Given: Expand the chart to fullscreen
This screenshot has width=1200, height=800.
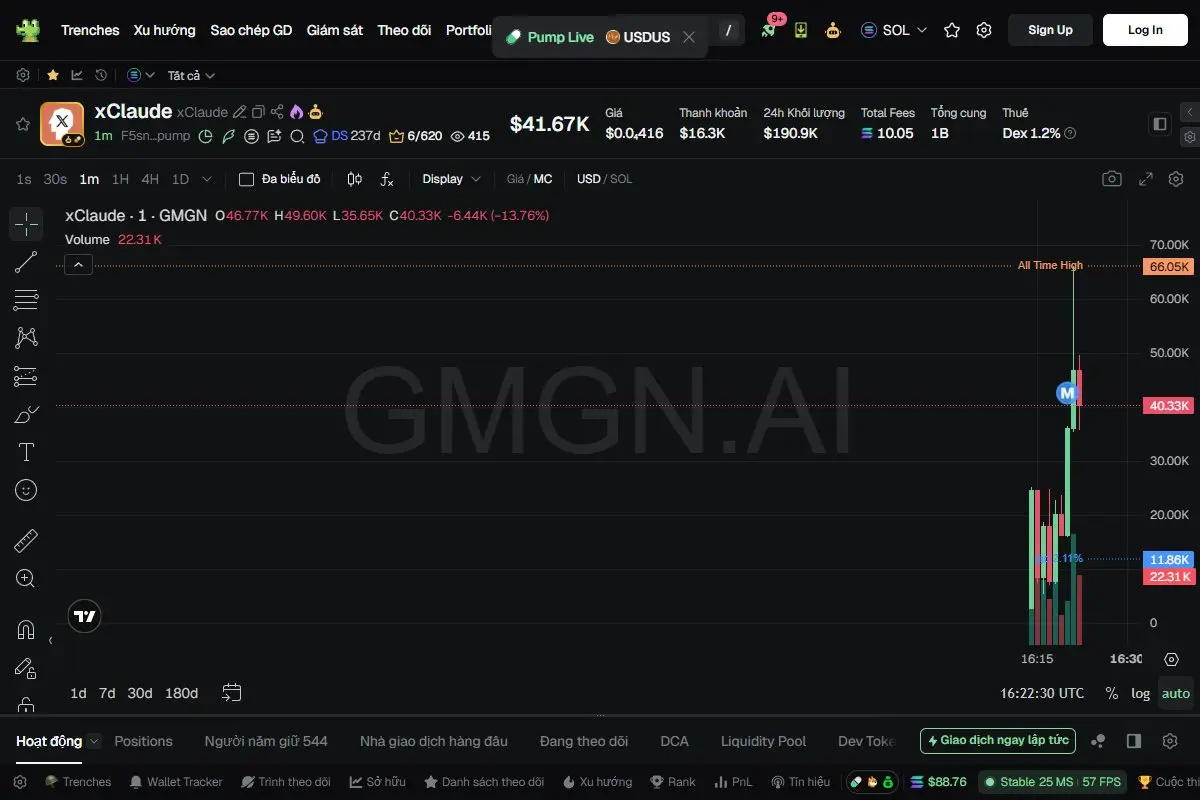Looking at the screenshot, I should click(x=1147, y=179).
